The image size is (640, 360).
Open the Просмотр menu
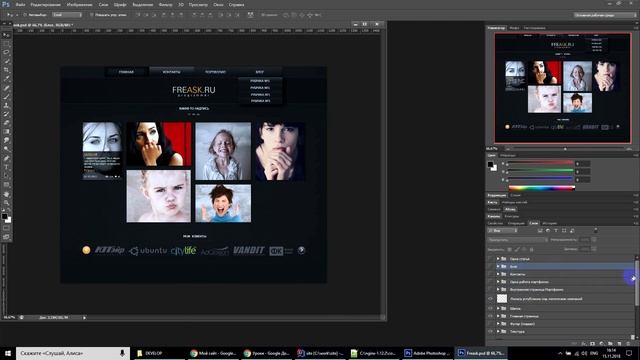[198, 5]
